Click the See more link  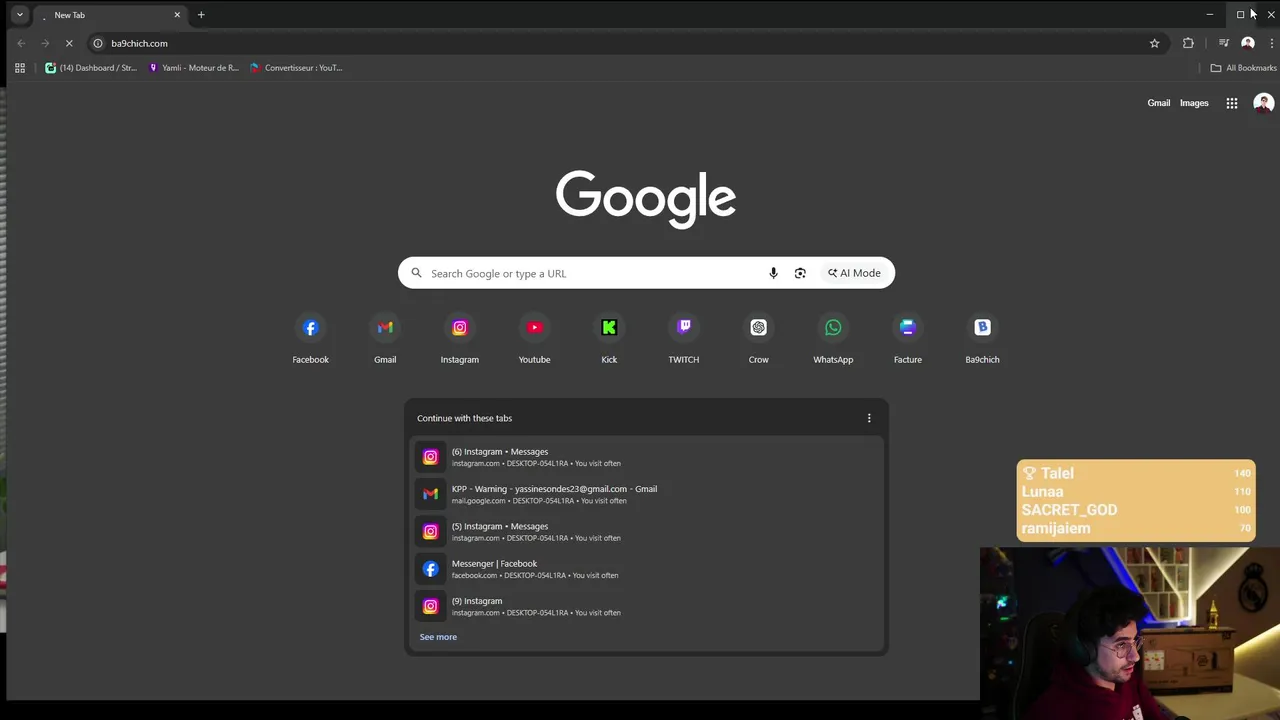click(x=438, y=637)
